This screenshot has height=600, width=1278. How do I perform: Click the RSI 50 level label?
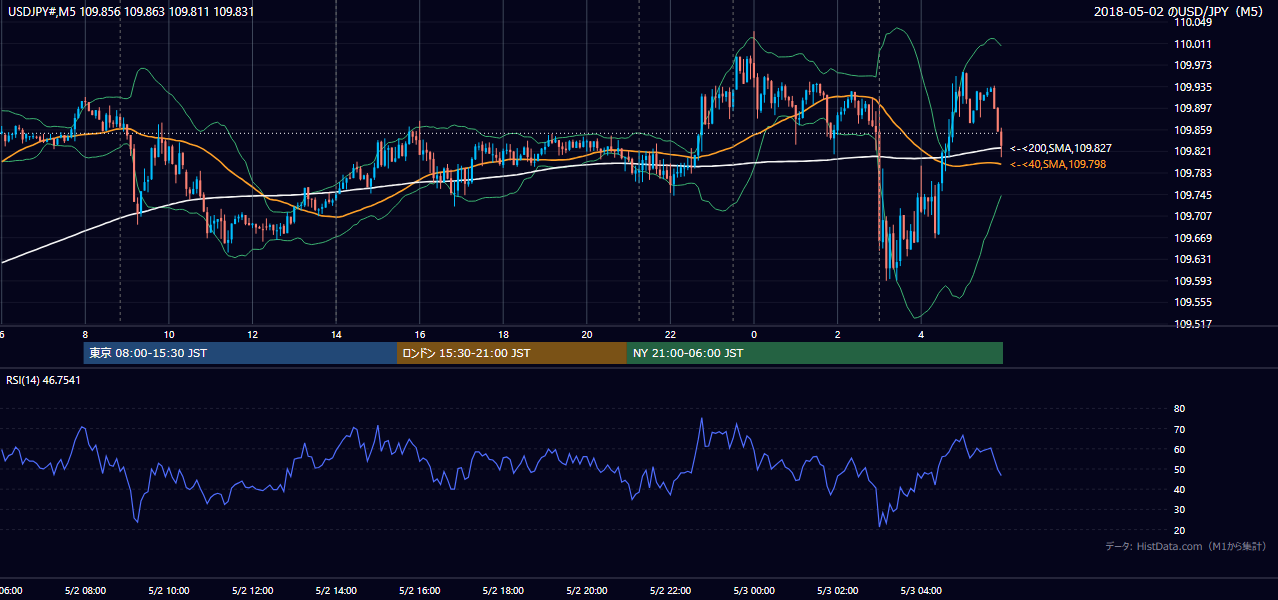(1179, 469)
